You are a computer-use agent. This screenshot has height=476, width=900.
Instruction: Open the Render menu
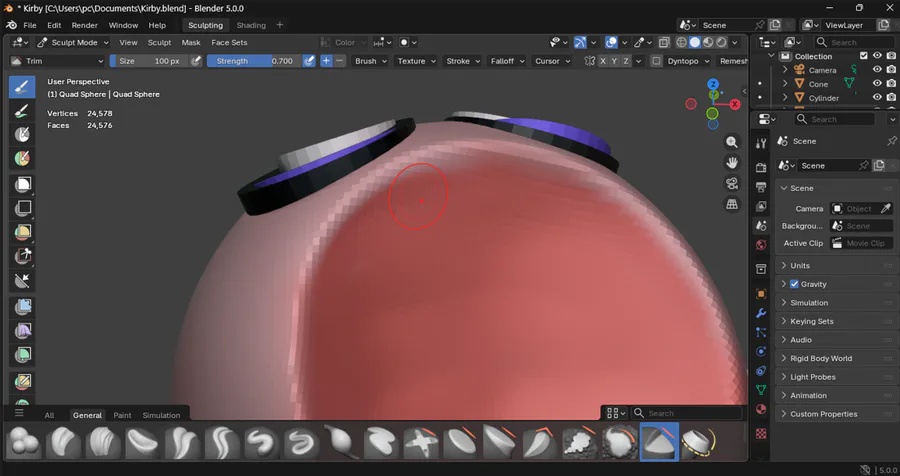[x=84, y=25]
